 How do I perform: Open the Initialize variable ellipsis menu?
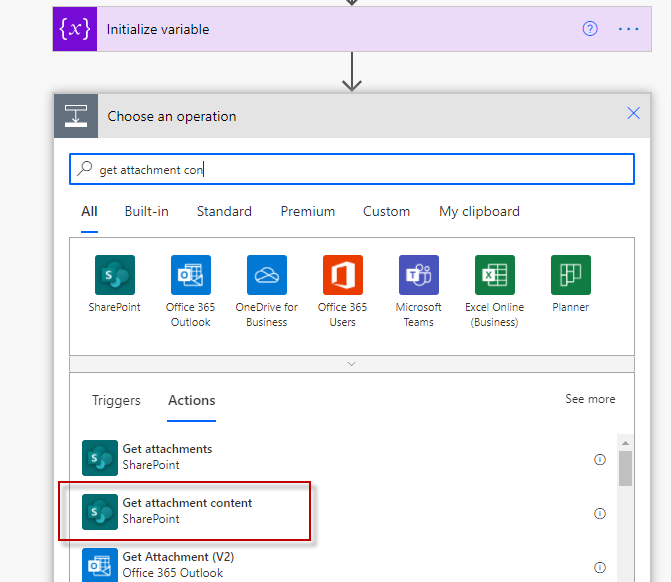(628, 29)
